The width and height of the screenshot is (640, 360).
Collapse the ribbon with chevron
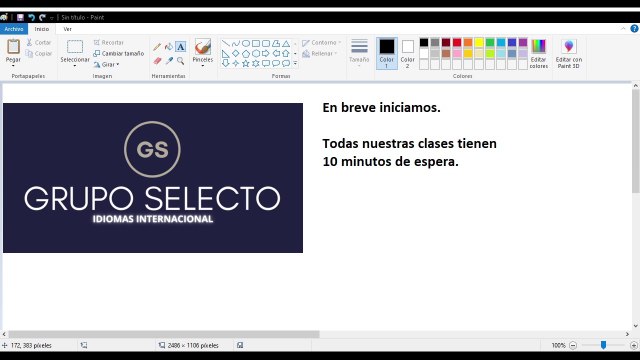coord(623,29)
